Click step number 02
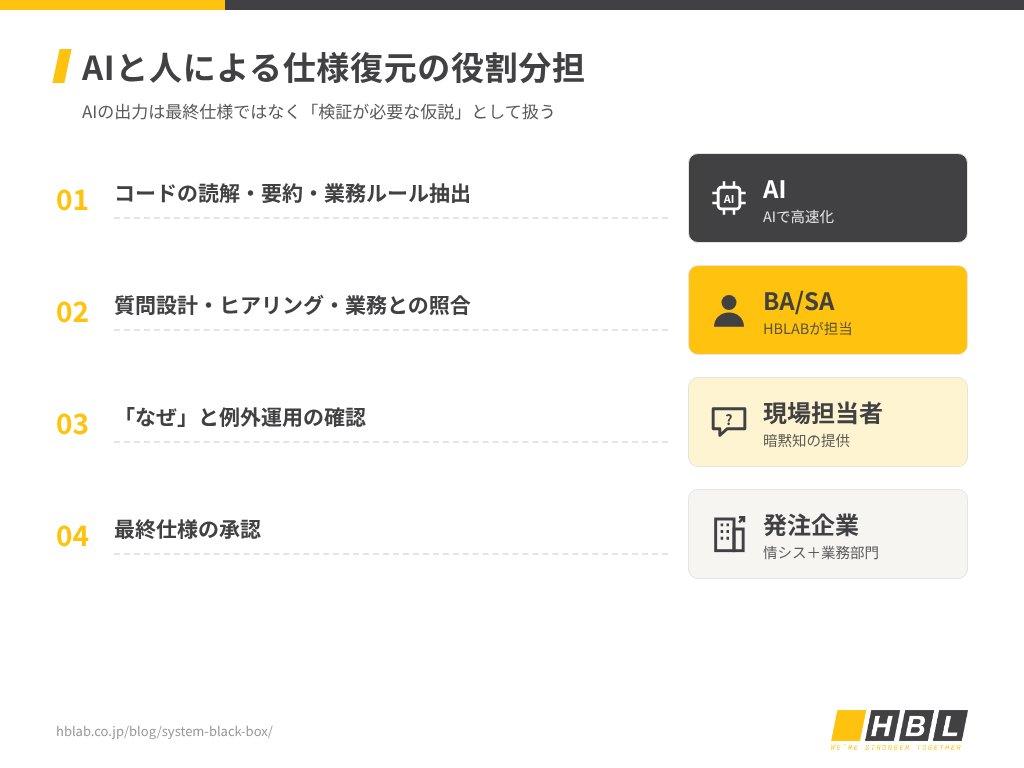Image resolution: width=1024 pixels, height=768 pixels. click(x=72, y=312)
